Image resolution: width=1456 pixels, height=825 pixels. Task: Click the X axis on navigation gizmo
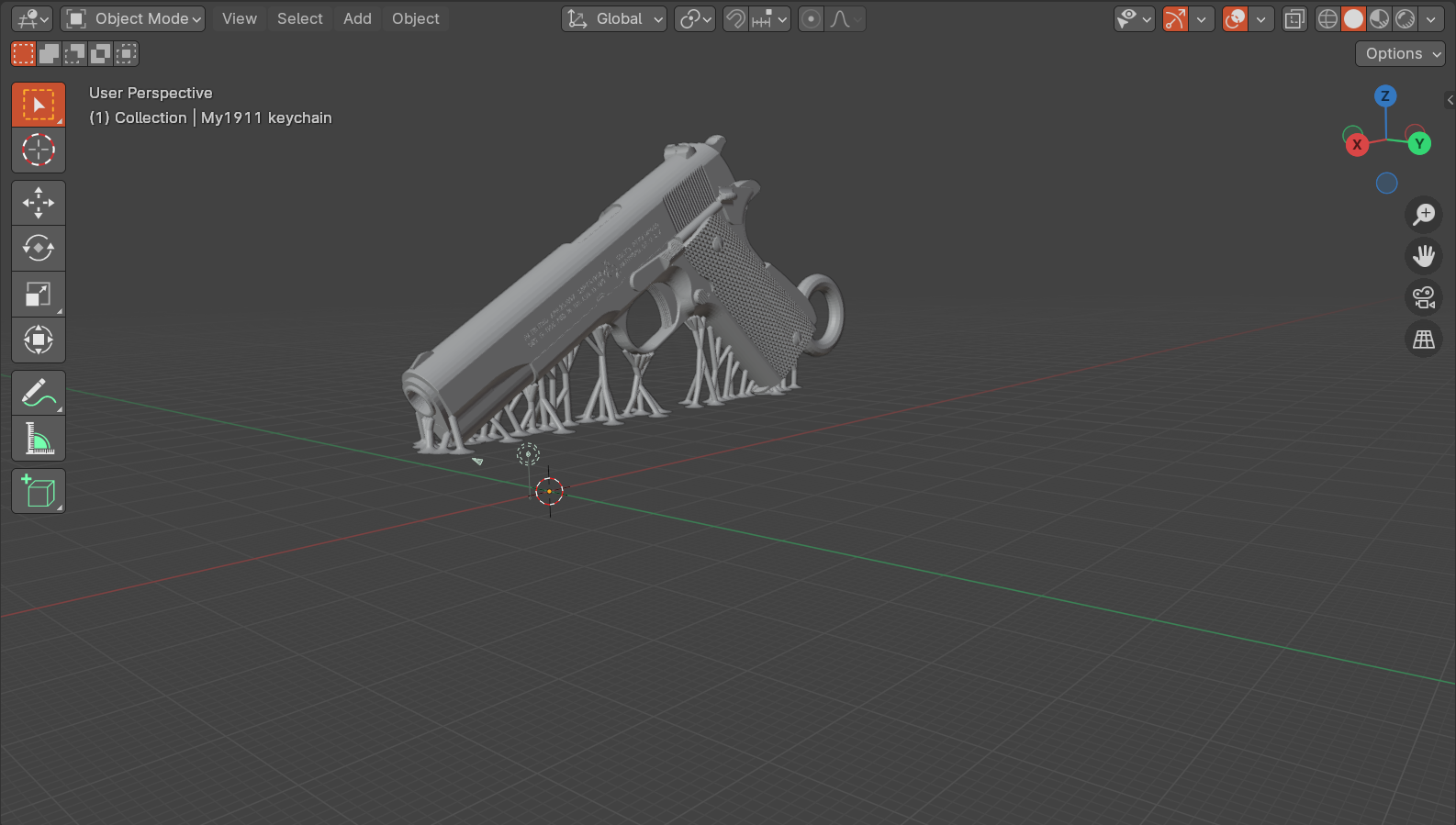pos(1357,144)
